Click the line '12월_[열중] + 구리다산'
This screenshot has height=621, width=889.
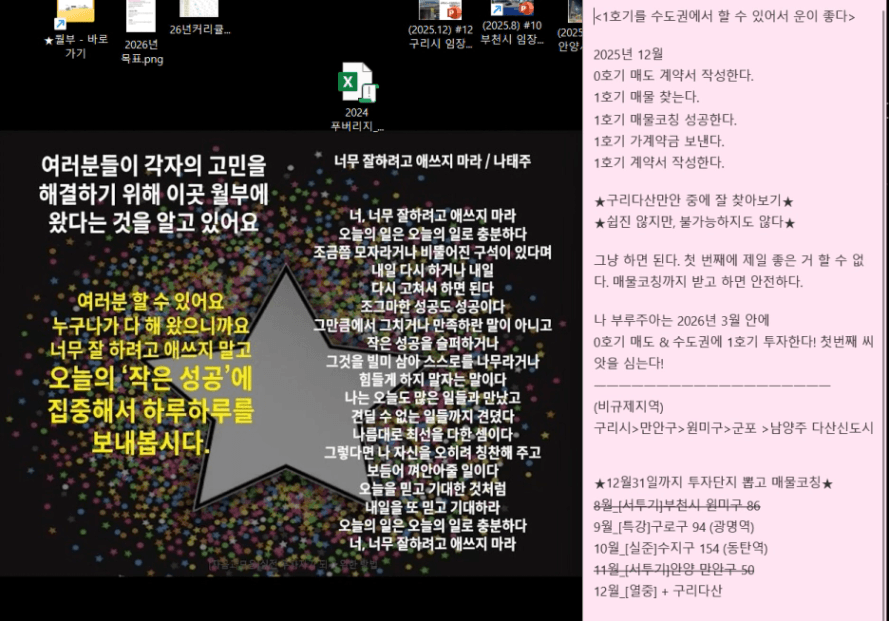tap(658, 592)
